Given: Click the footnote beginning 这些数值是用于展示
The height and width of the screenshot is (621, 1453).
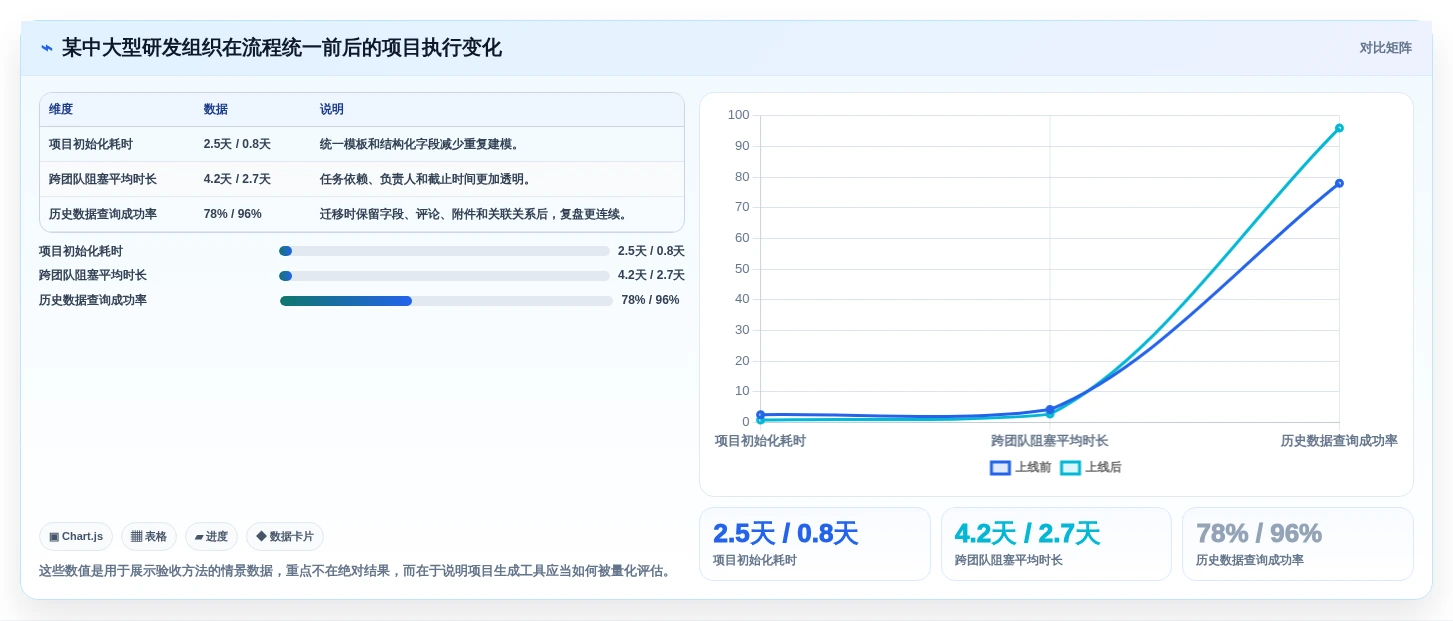Looking at the screenshot, I should click(x=355, y=571).
